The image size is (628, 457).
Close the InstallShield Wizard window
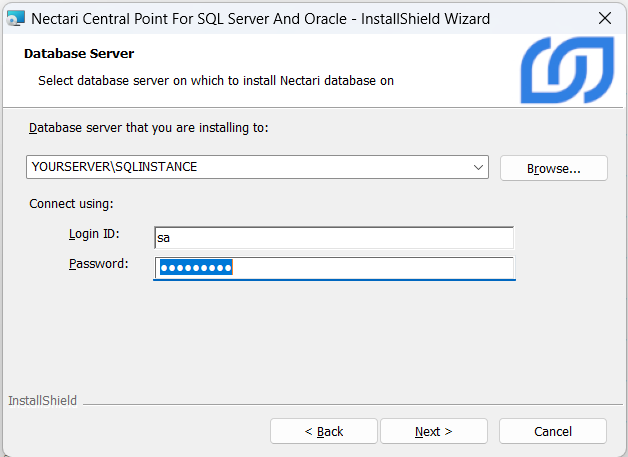click(604, 18)
